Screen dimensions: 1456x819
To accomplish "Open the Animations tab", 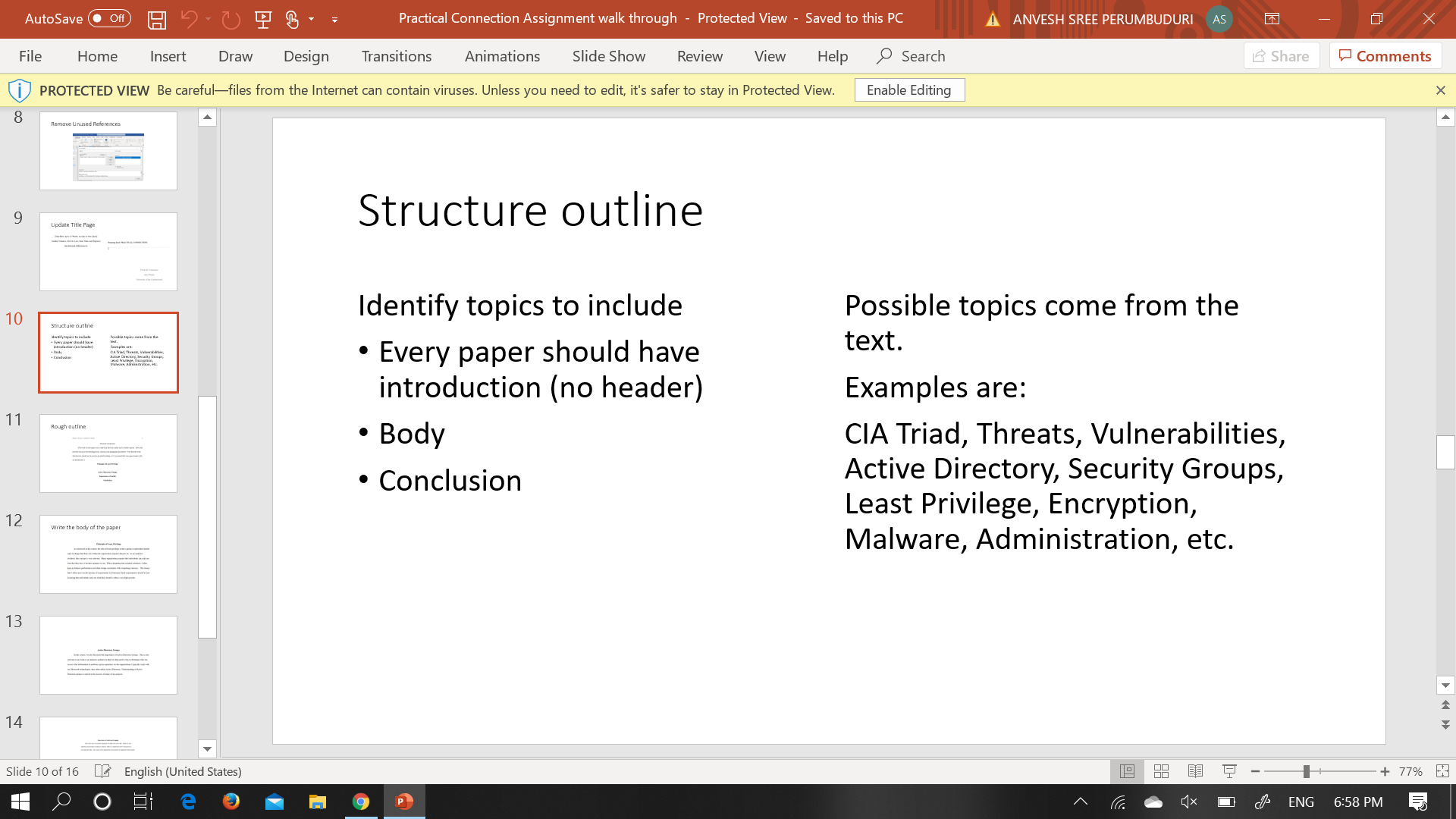I will pyautogui.click(x=502, y=56).
